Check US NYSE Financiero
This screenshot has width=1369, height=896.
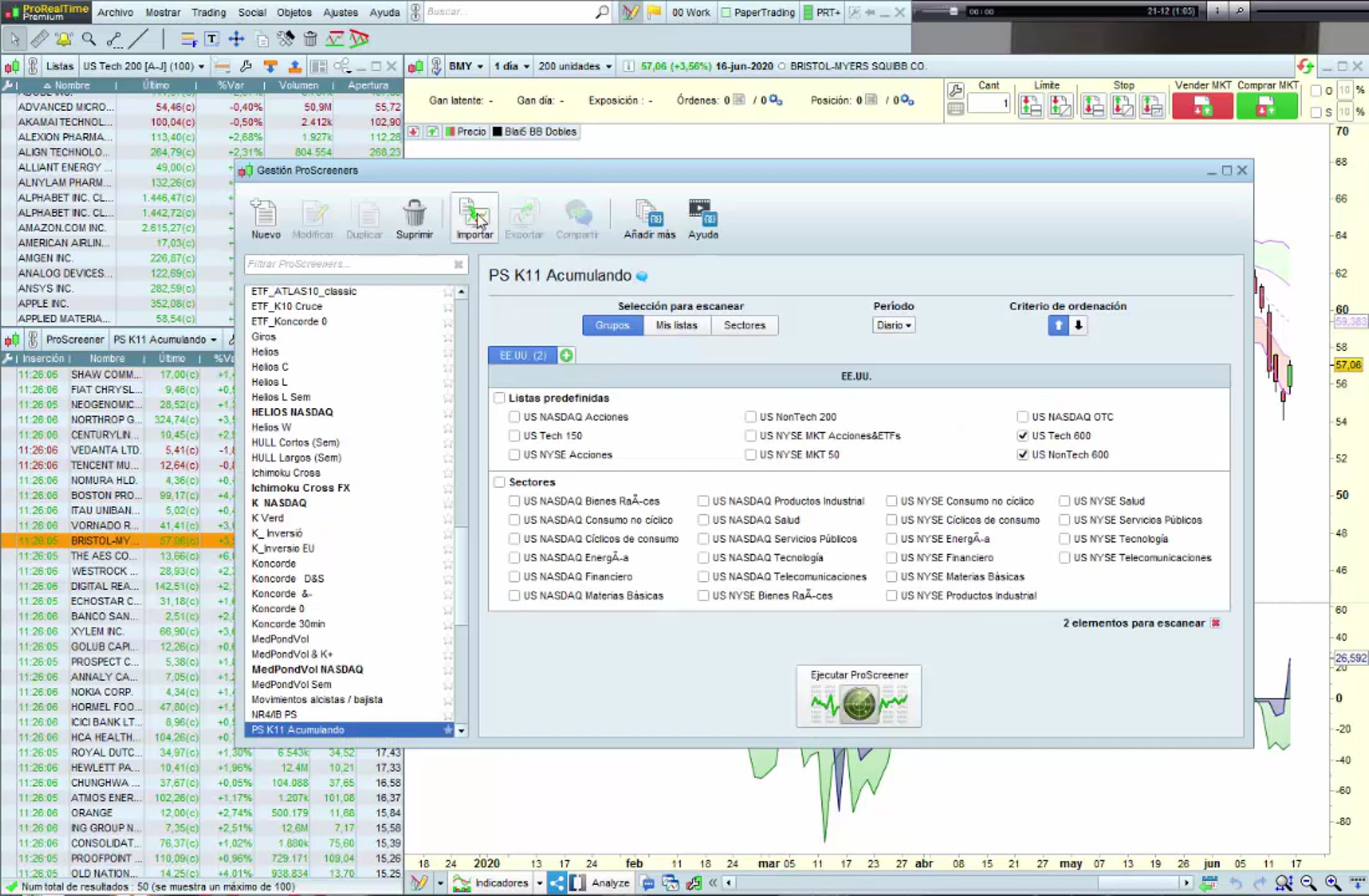coord(892,558)
